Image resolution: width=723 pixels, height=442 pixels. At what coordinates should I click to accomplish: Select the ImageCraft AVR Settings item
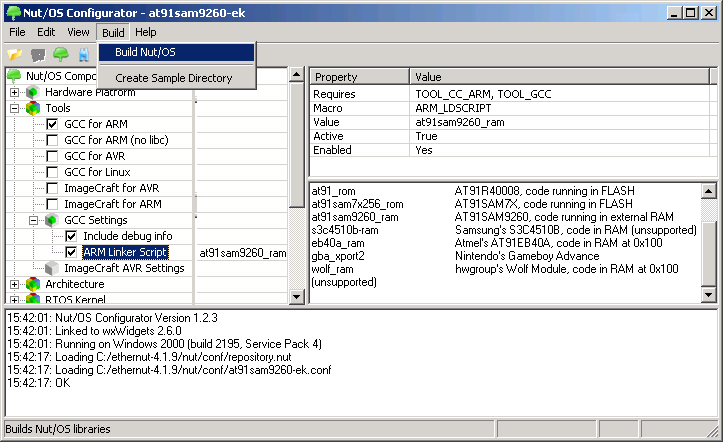[124, 268]
